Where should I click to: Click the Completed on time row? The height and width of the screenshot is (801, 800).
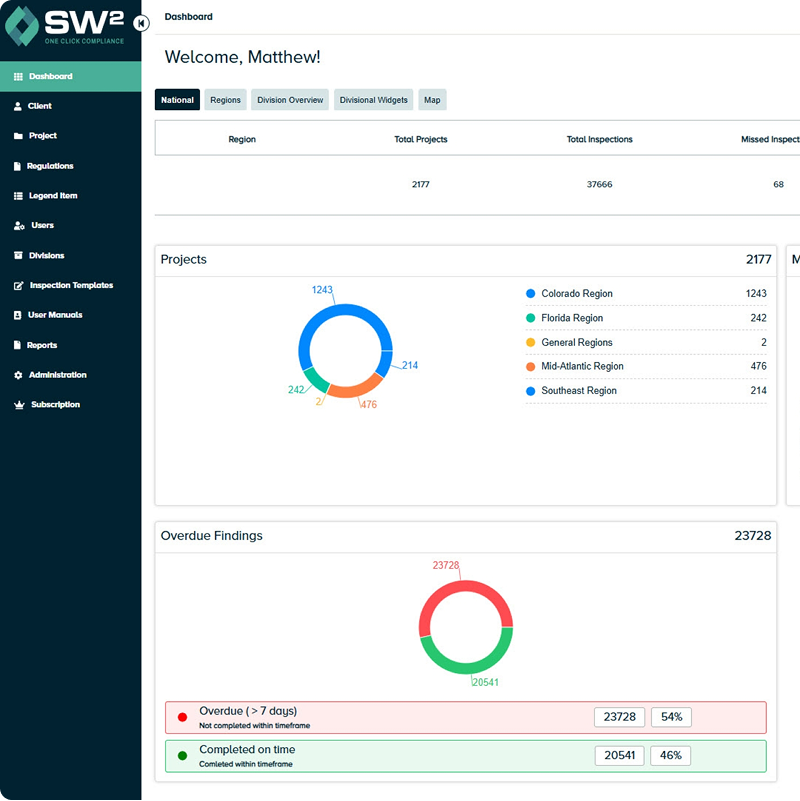pyautogui.click(x=465, y=755)
